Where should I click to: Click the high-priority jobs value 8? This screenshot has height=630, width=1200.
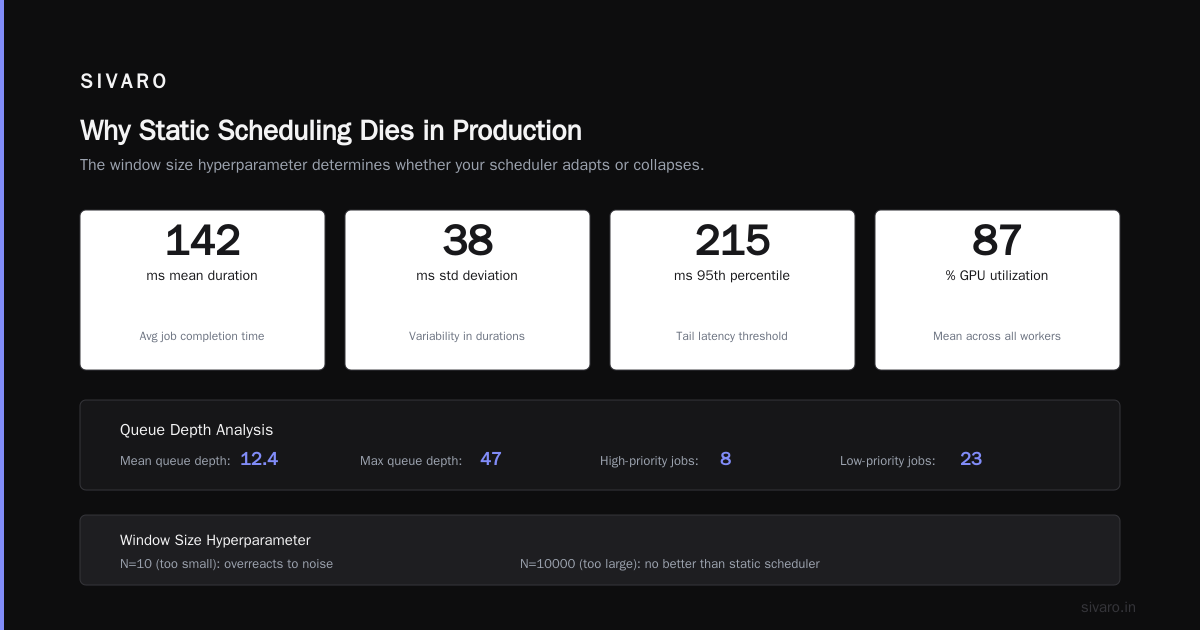725,459
